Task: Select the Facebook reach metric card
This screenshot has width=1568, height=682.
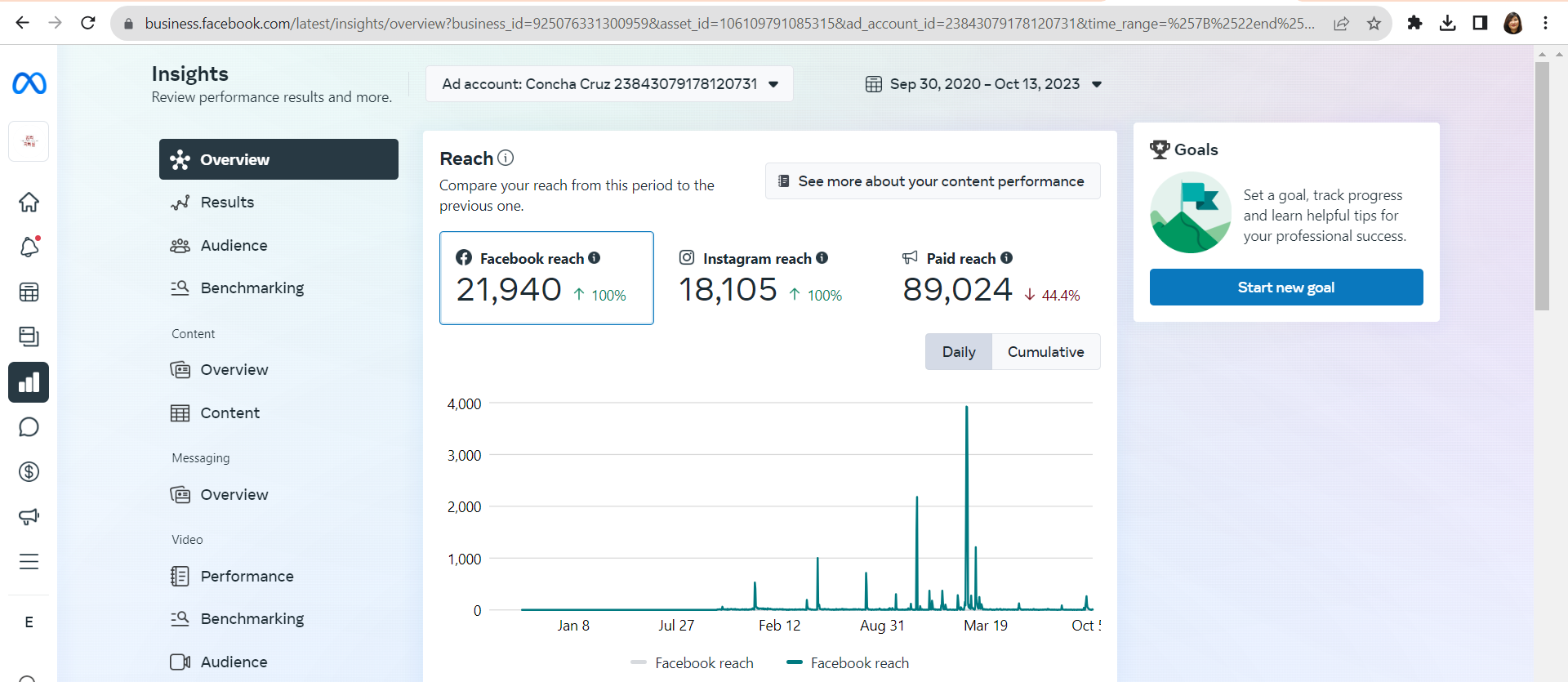Action: click(546, 278)
